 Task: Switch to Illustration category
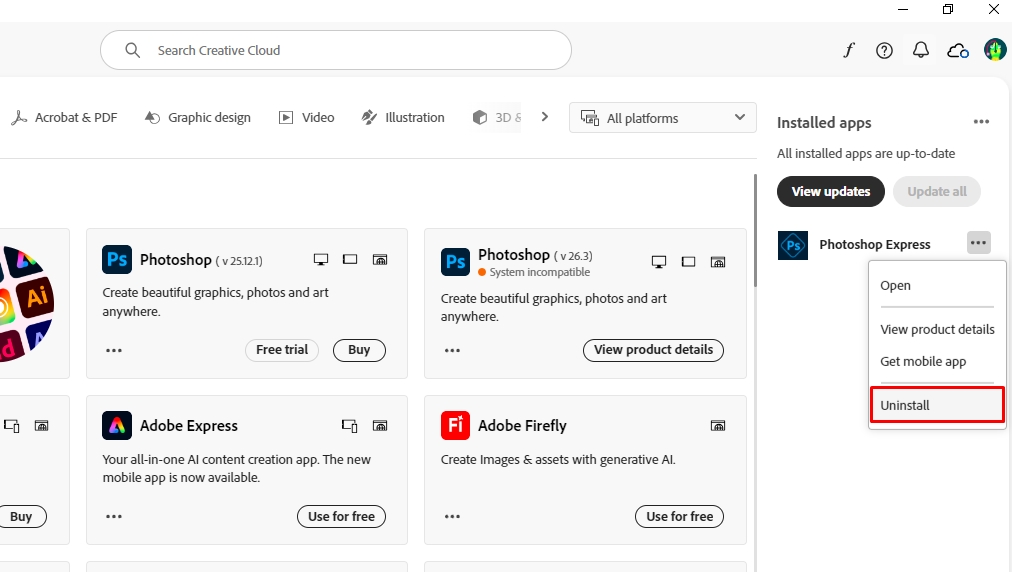pyautogui.click(x=403, y=117)
